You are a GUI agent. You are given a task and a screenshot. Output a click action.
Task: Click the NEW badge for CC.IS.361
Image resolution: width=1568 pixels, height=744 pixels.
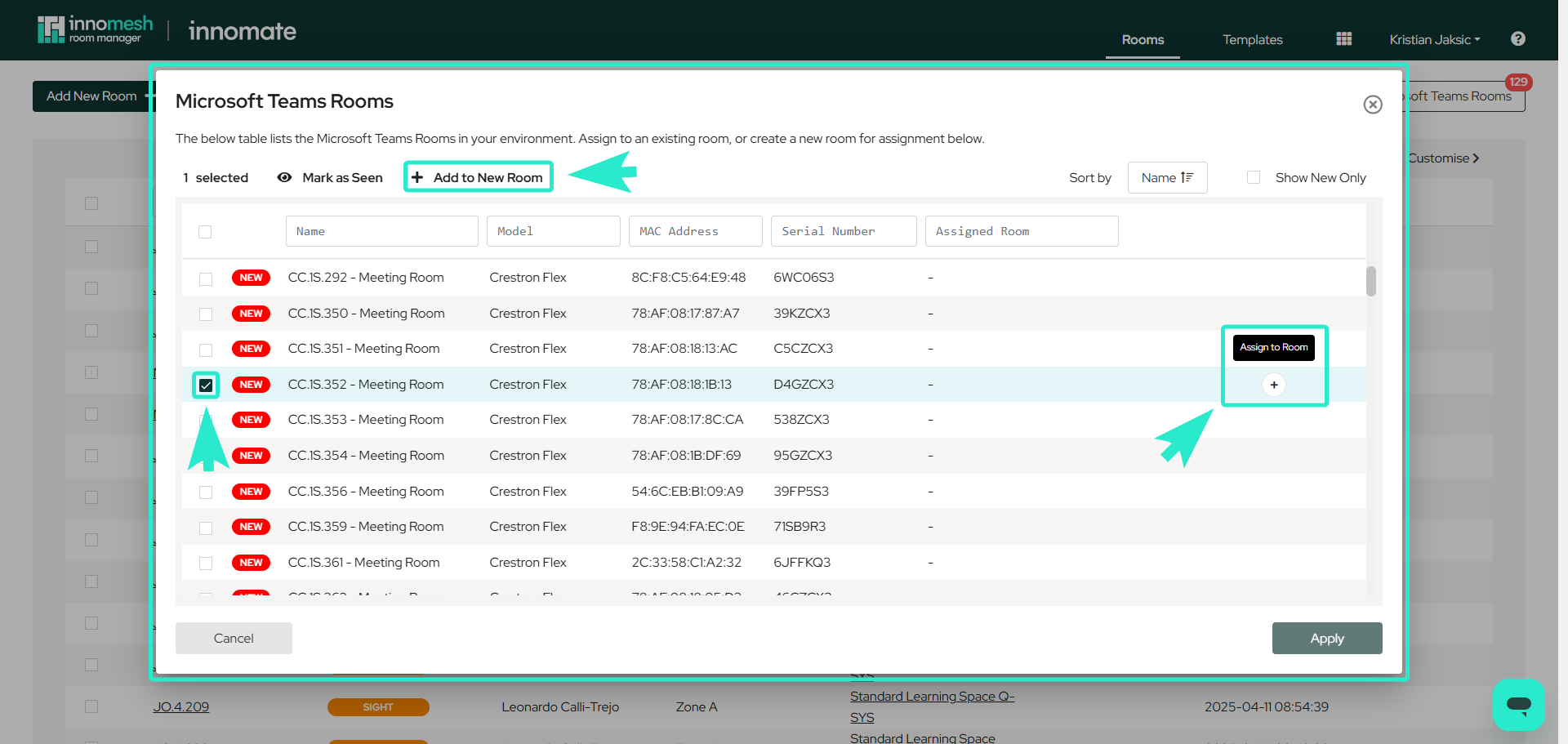tap(251, 563)
